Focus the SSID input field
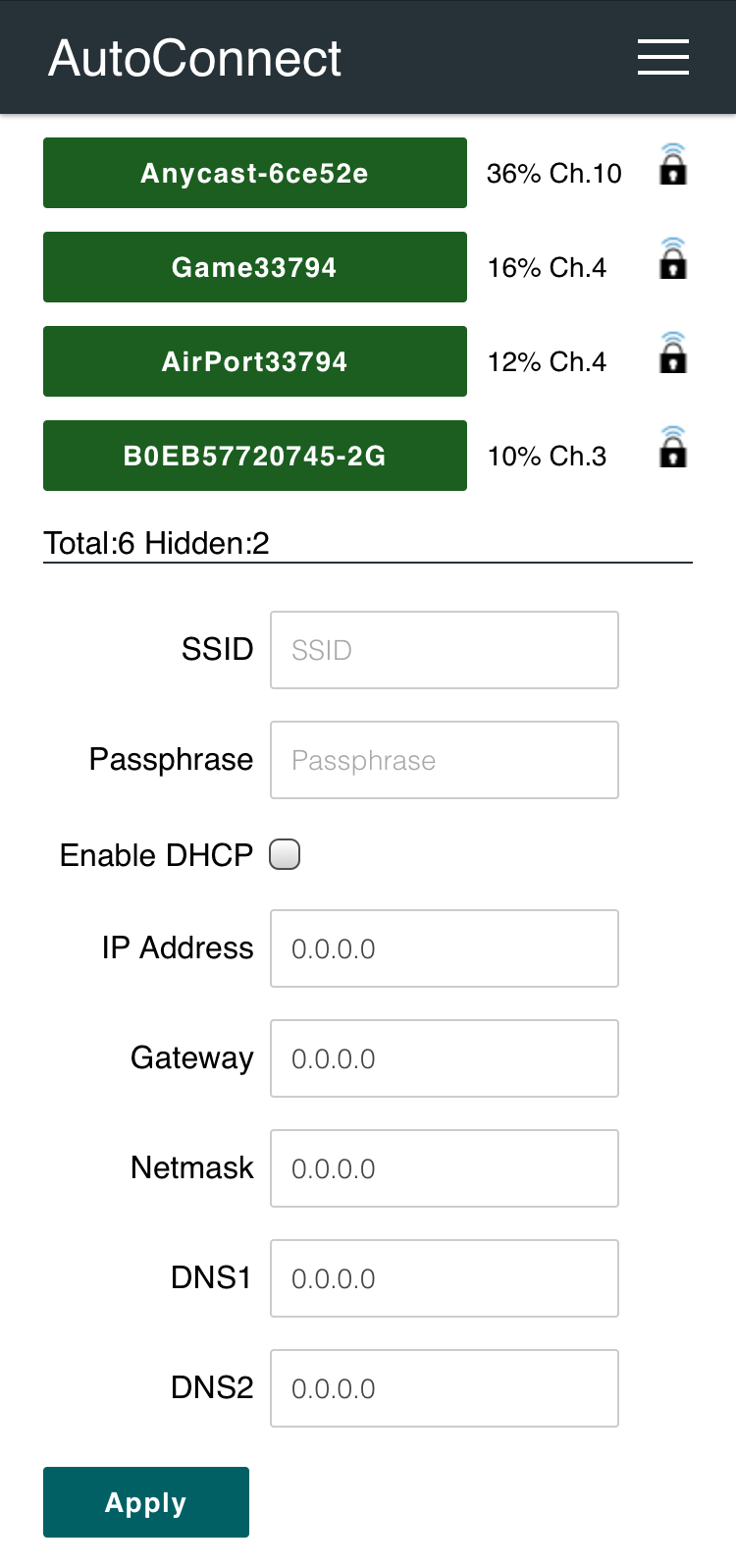This screenshot has width=736, height=1568. click(x=445, y=650)
